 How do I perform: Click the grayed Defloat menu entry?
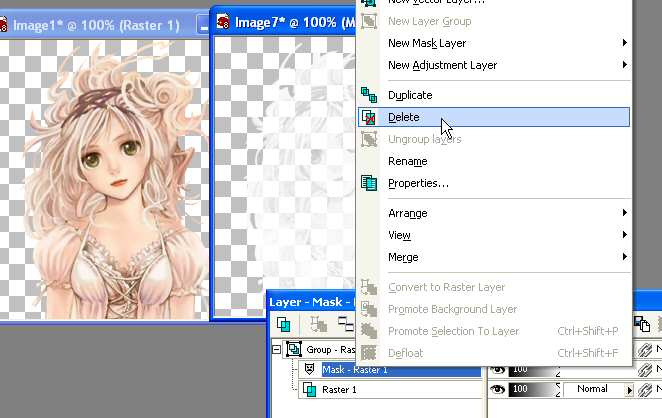(x=494, y=353)
